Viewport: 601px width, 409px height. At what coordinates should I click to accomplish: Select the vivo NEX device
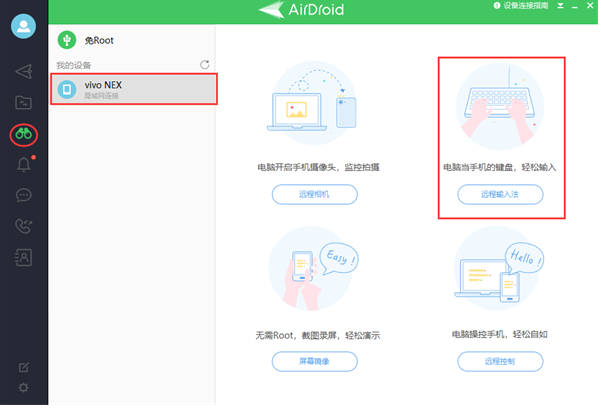pyautogui.click(x=134, y=89)
